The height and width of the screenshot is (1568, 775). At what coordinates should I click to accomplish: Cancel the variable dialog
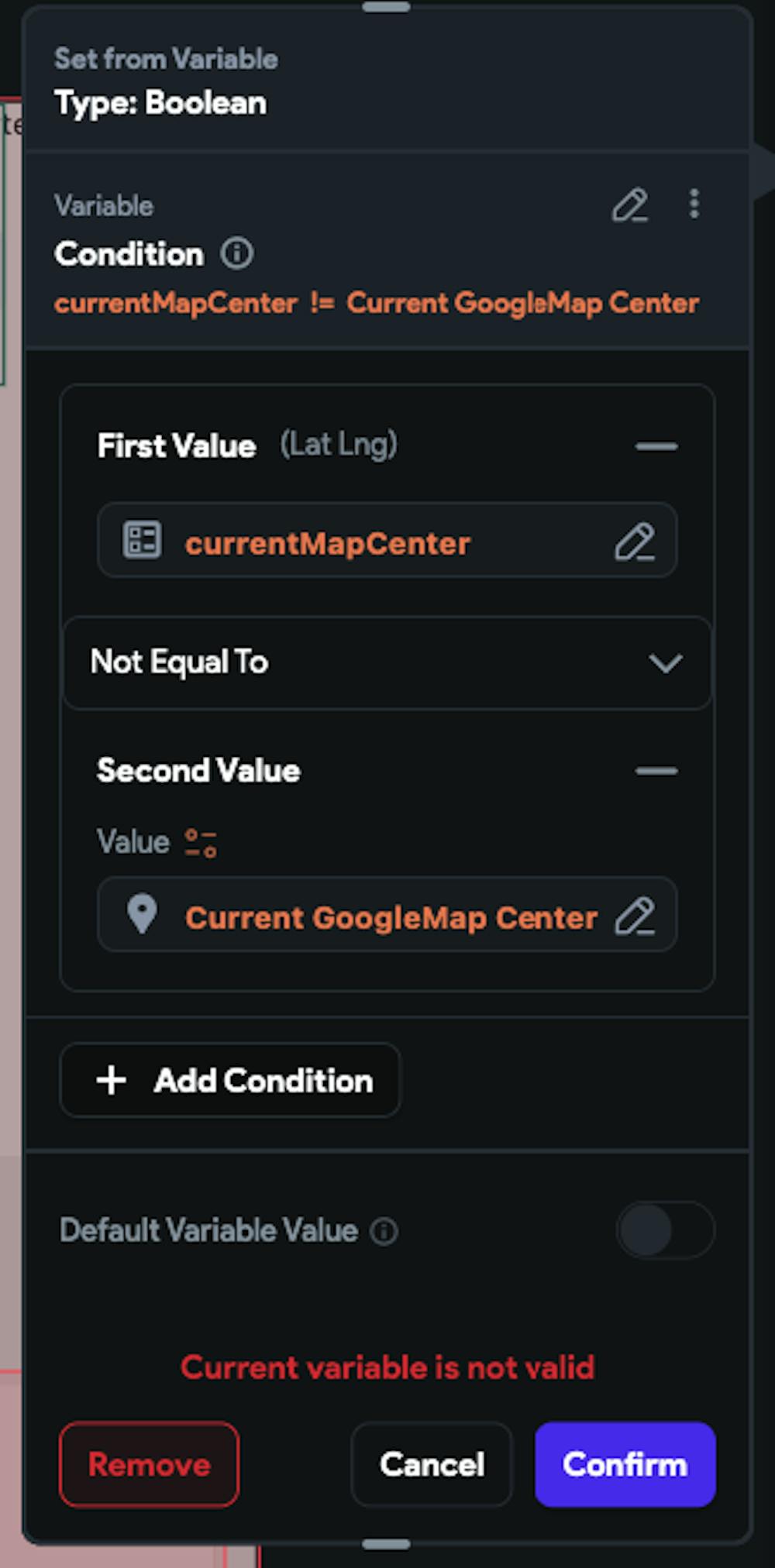click(432, 1464)
